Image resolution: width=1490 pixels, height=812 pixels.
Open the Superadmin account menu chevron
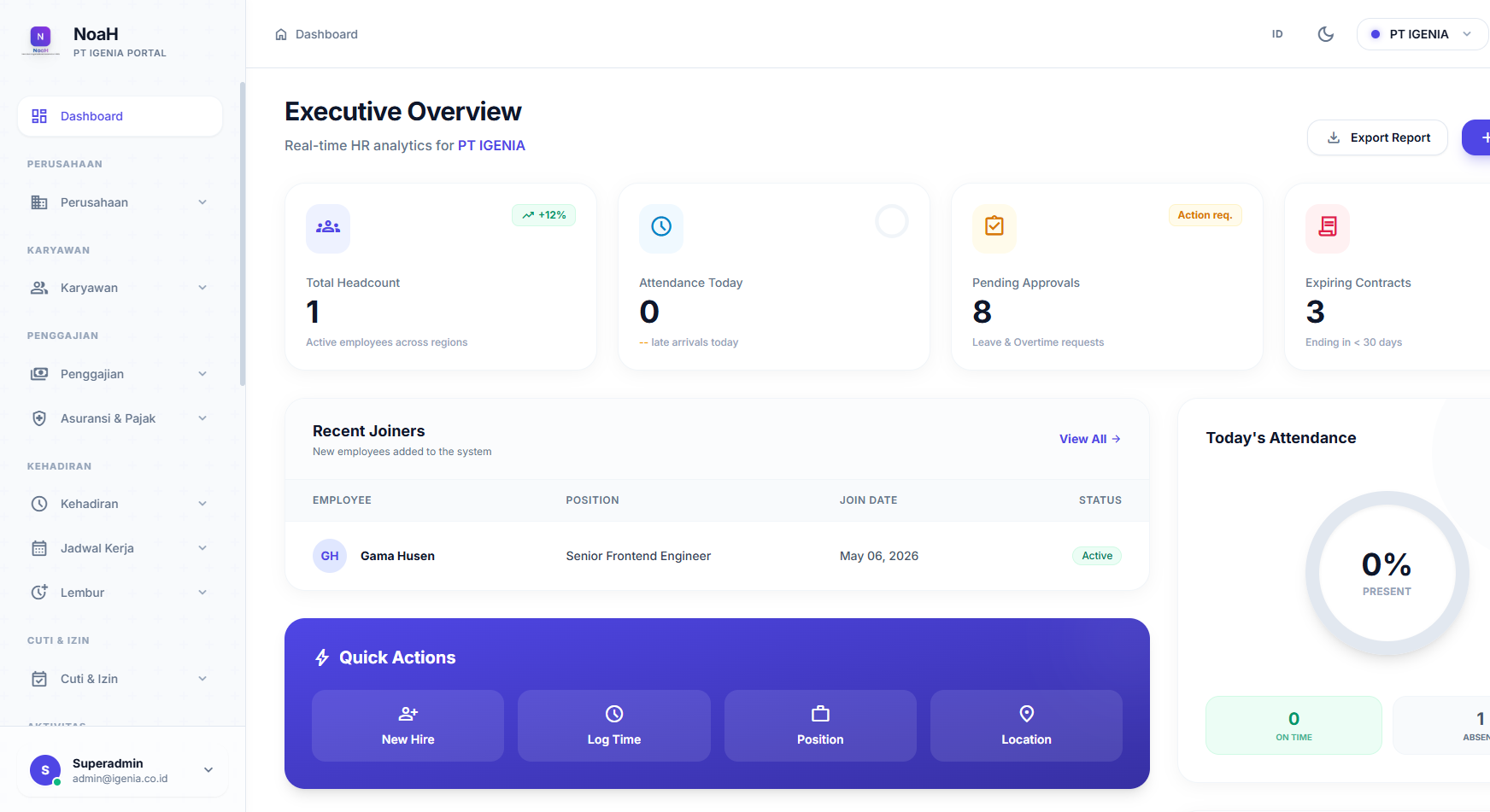click(x=208, y=770)
